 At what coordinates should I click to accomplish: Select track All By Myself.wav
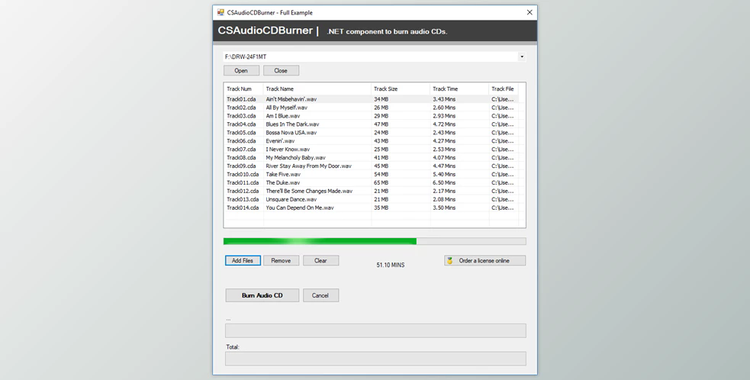(x=287, y=108)
